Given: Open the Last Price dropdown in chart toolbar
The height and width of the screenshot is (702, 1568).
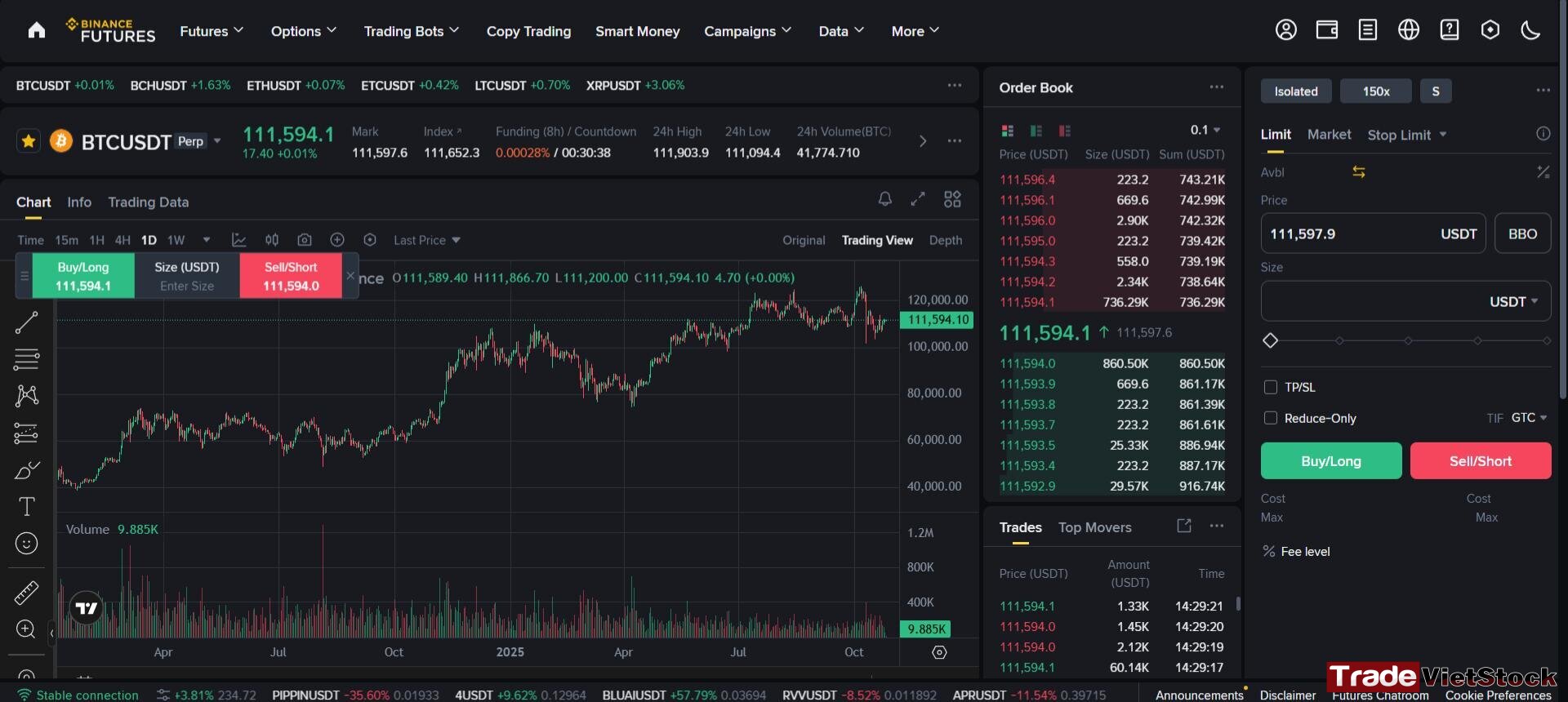Looking at the screenshot, I should [427, 240].
